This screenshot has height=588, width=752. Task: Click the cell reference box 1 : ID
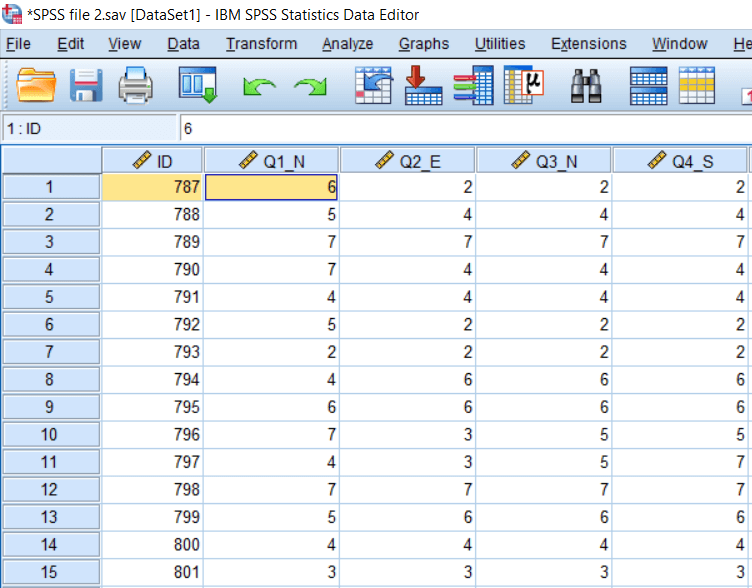[90, 129]
